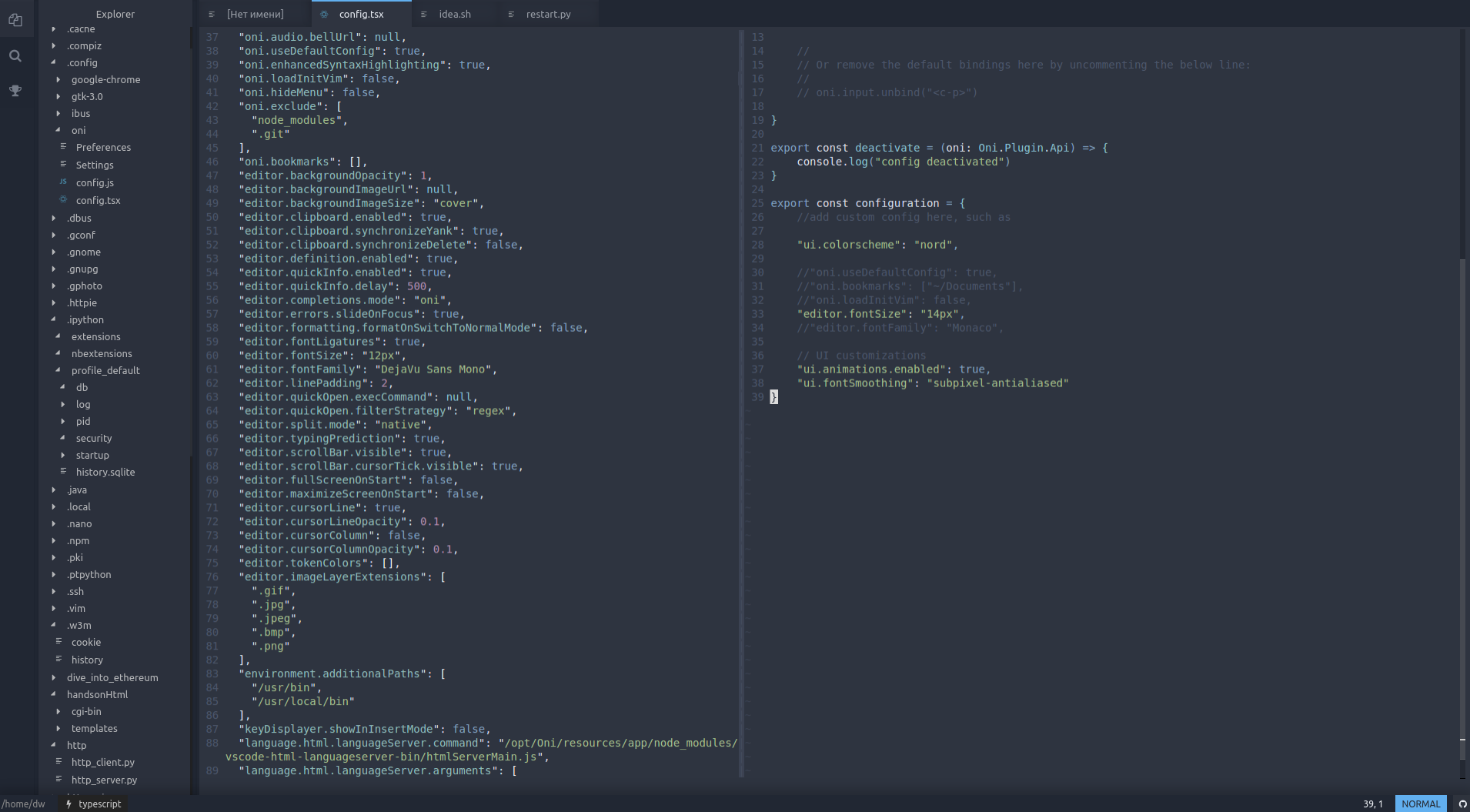Click the gear icon on the config.tsx tab
The height and width of the screenshot is (812, 1470).
coord(325,13)
